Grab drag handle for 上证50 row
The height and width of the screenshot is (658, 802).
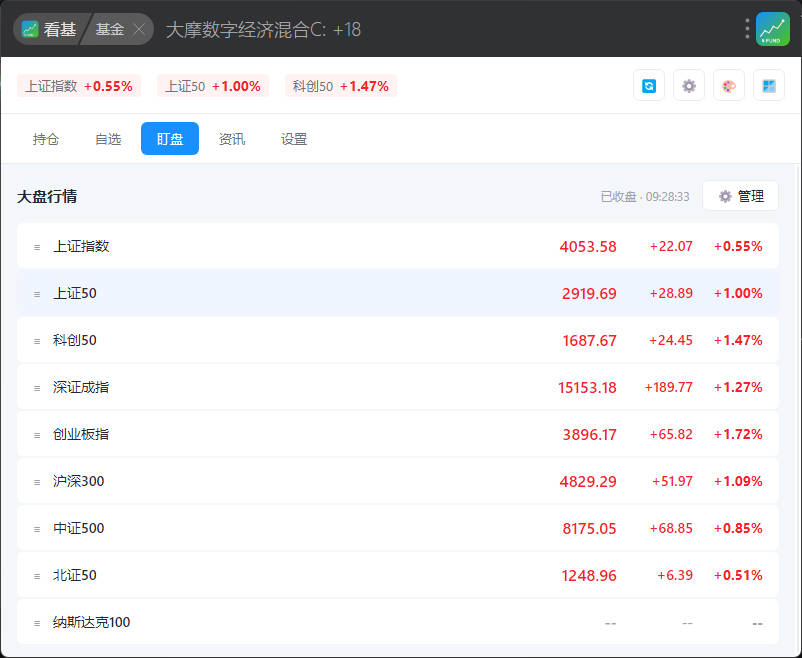(37, 294)
